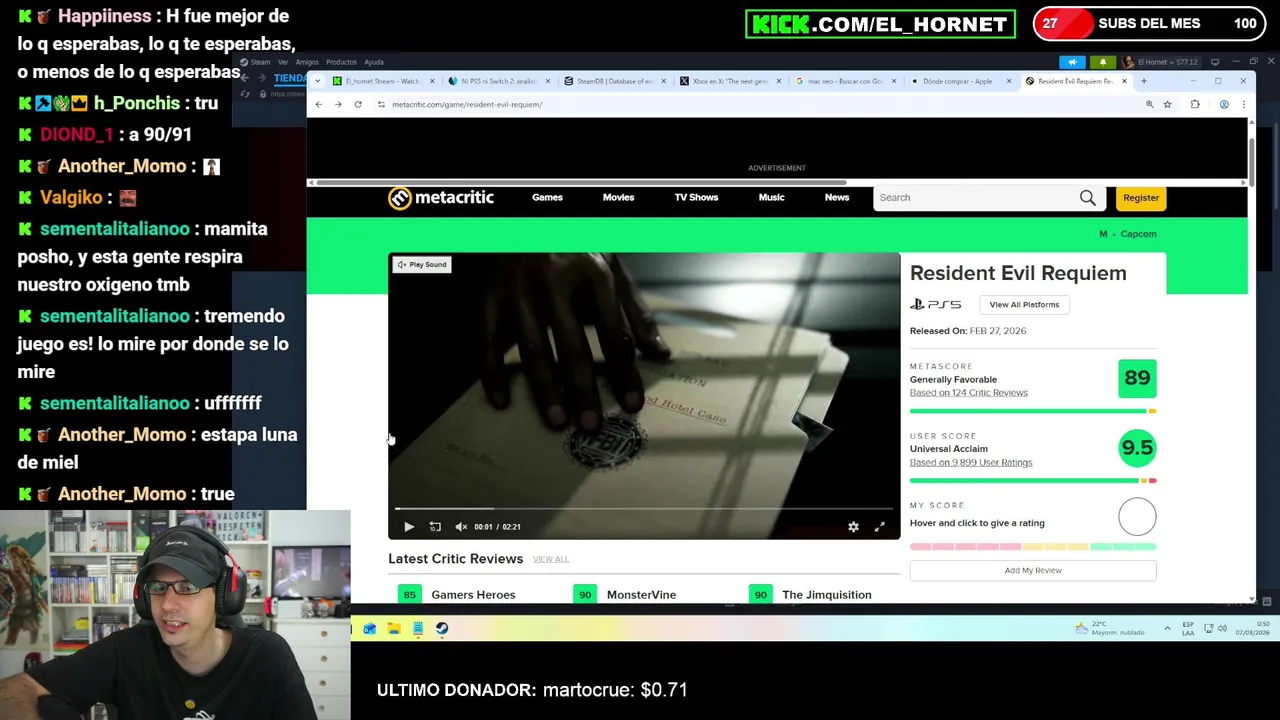This screenshot has width=1280, height=720.
Task: Open File Explorer from the taskbar
Action: pos(394,629)
